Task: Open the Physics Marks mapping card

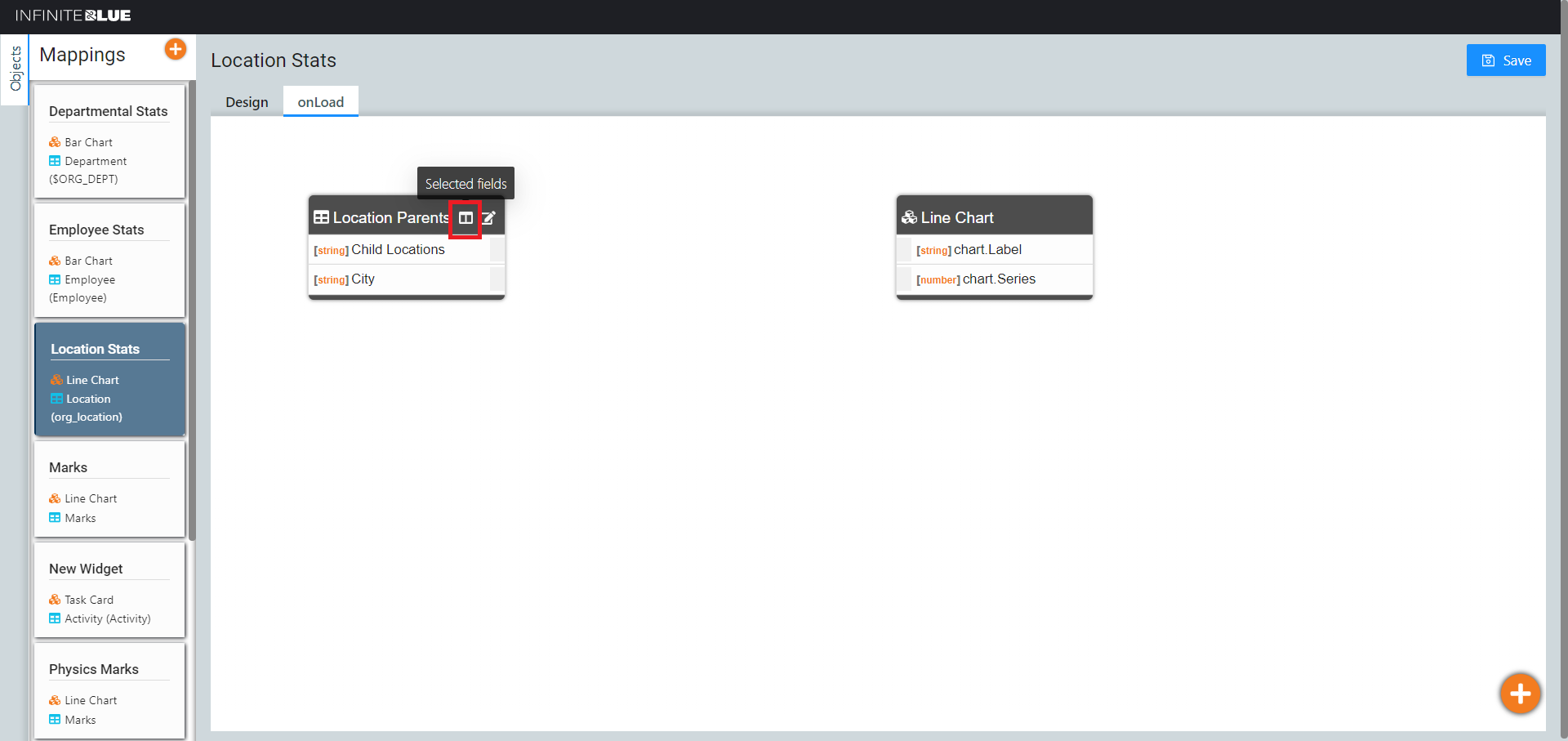Action: (109, 691)
